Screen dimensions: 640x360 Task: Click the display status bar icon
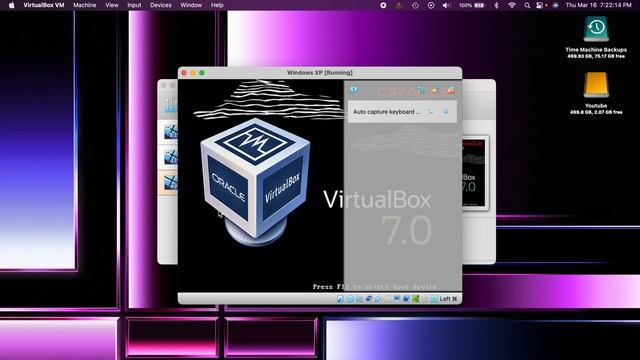coord(397,299)
